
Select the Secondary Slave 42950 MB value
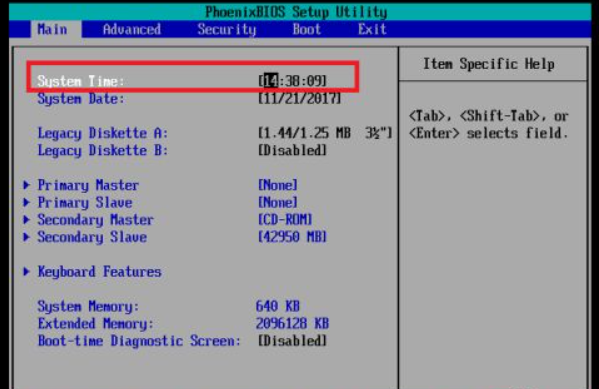point(293,237)
